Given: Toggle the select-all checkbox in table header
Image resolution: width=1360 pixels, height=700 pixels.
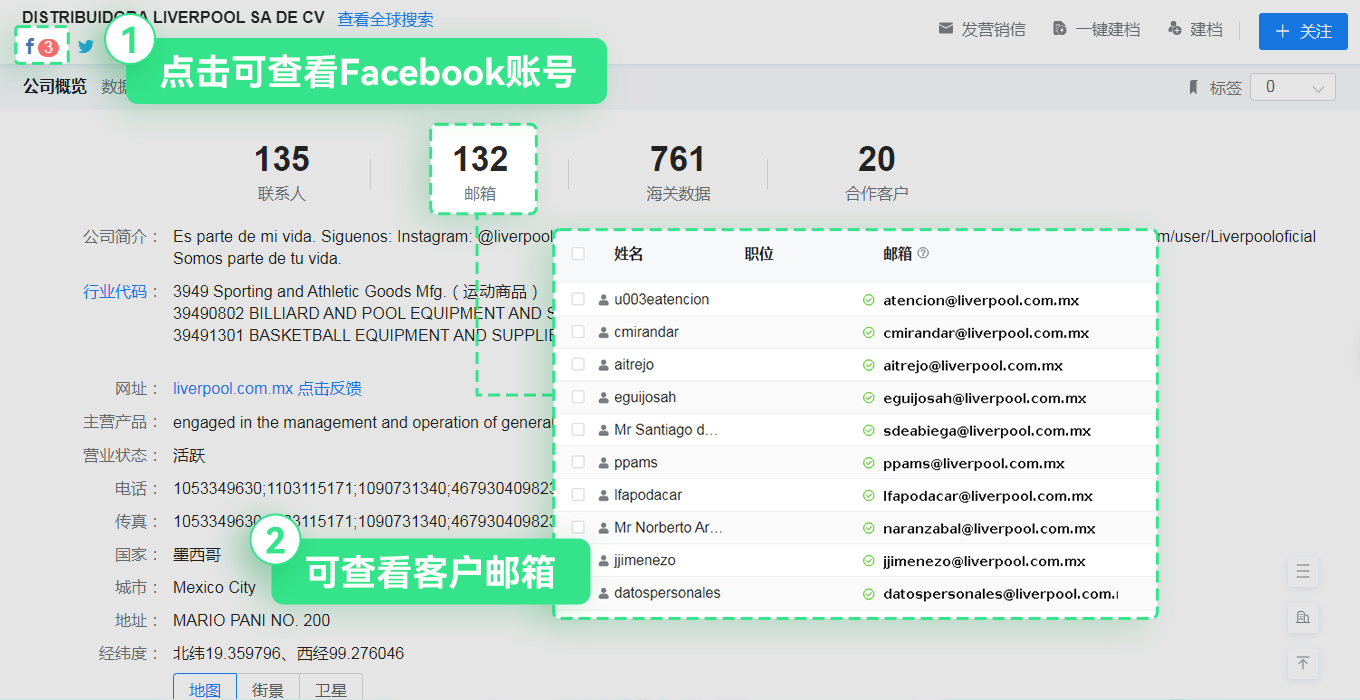Looking at the screenshot, I should [x=578, y=254].
